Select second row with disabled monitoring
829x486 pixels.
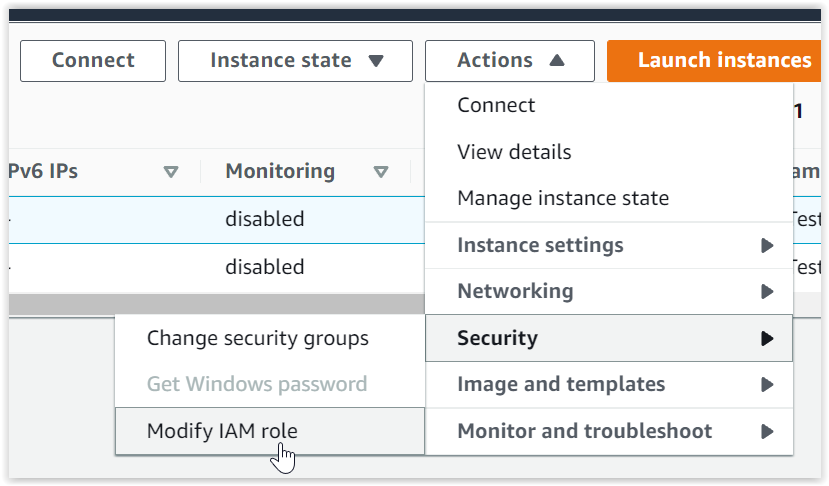(265, 267)
